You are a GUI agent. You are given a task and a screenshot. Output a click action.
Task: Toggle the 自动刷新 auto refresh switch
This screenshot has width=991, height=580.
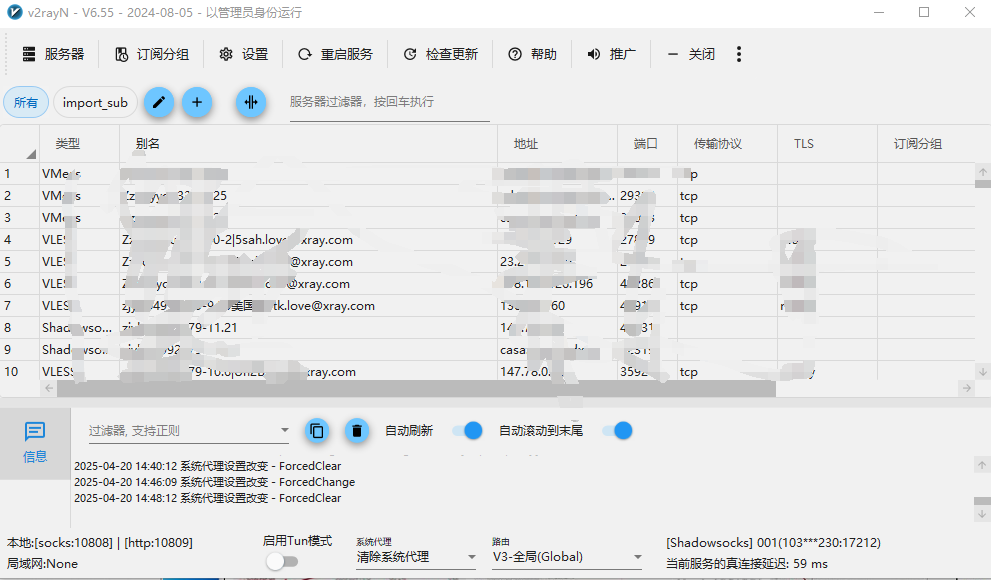467,431
